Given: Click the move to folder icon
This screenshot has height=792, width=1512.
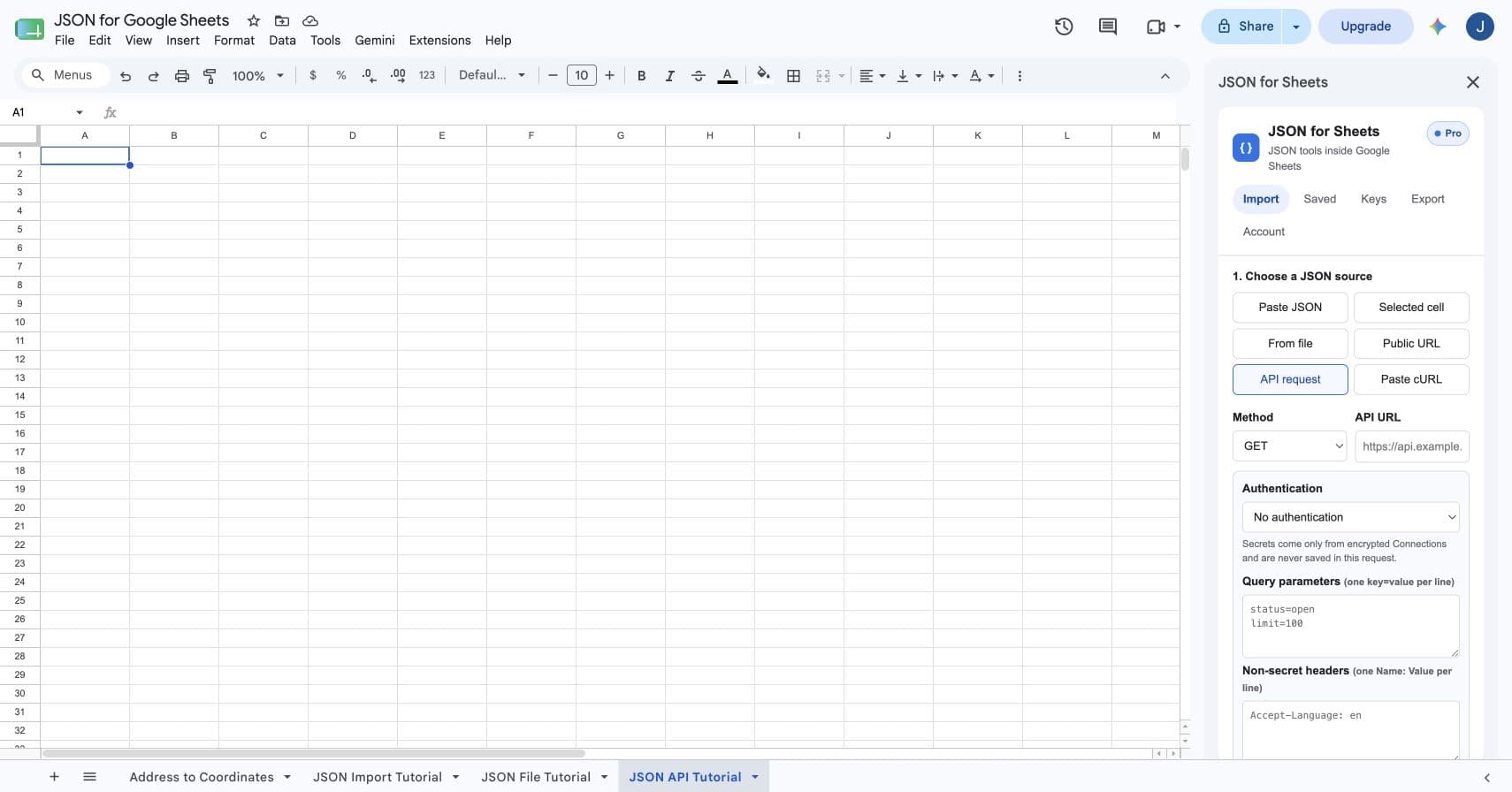Looking at the screenshot, I should point(282,20).
